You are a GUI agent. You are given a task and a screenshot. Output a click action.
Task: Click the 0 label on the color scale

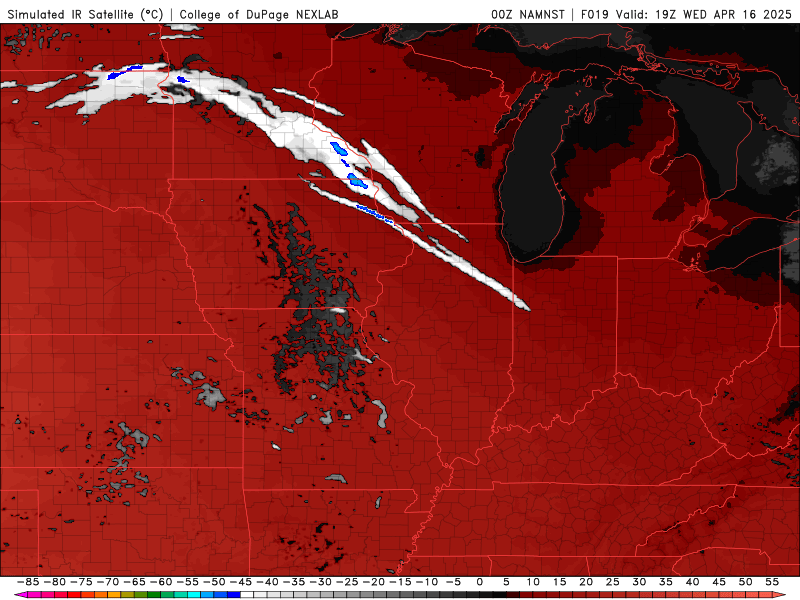coord(480,582)
